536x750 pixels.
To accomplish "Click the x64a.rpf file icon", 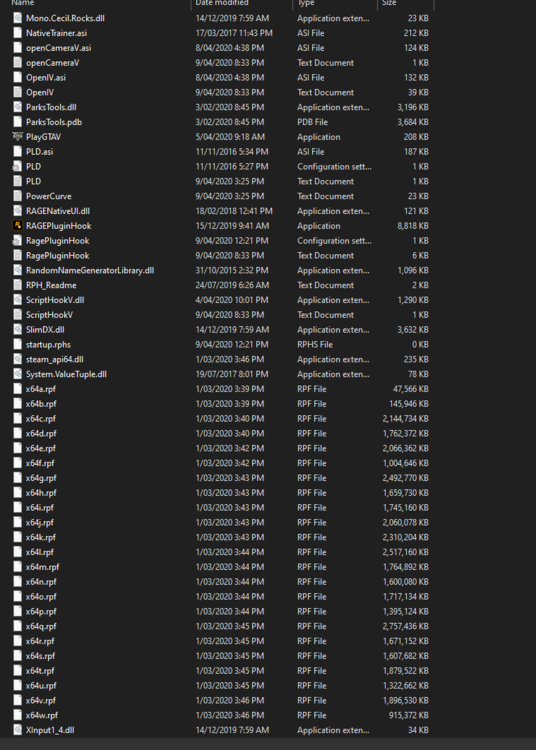I will click(17, 389).
